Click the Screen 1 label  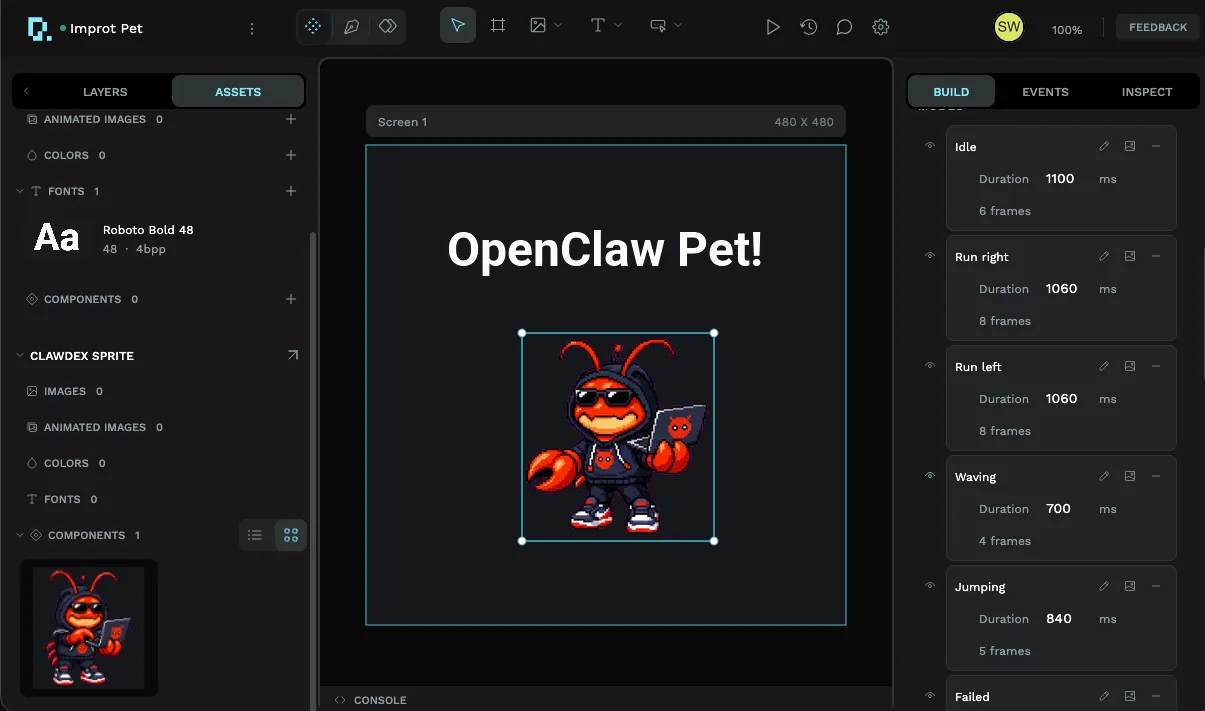tap(402, 122)
